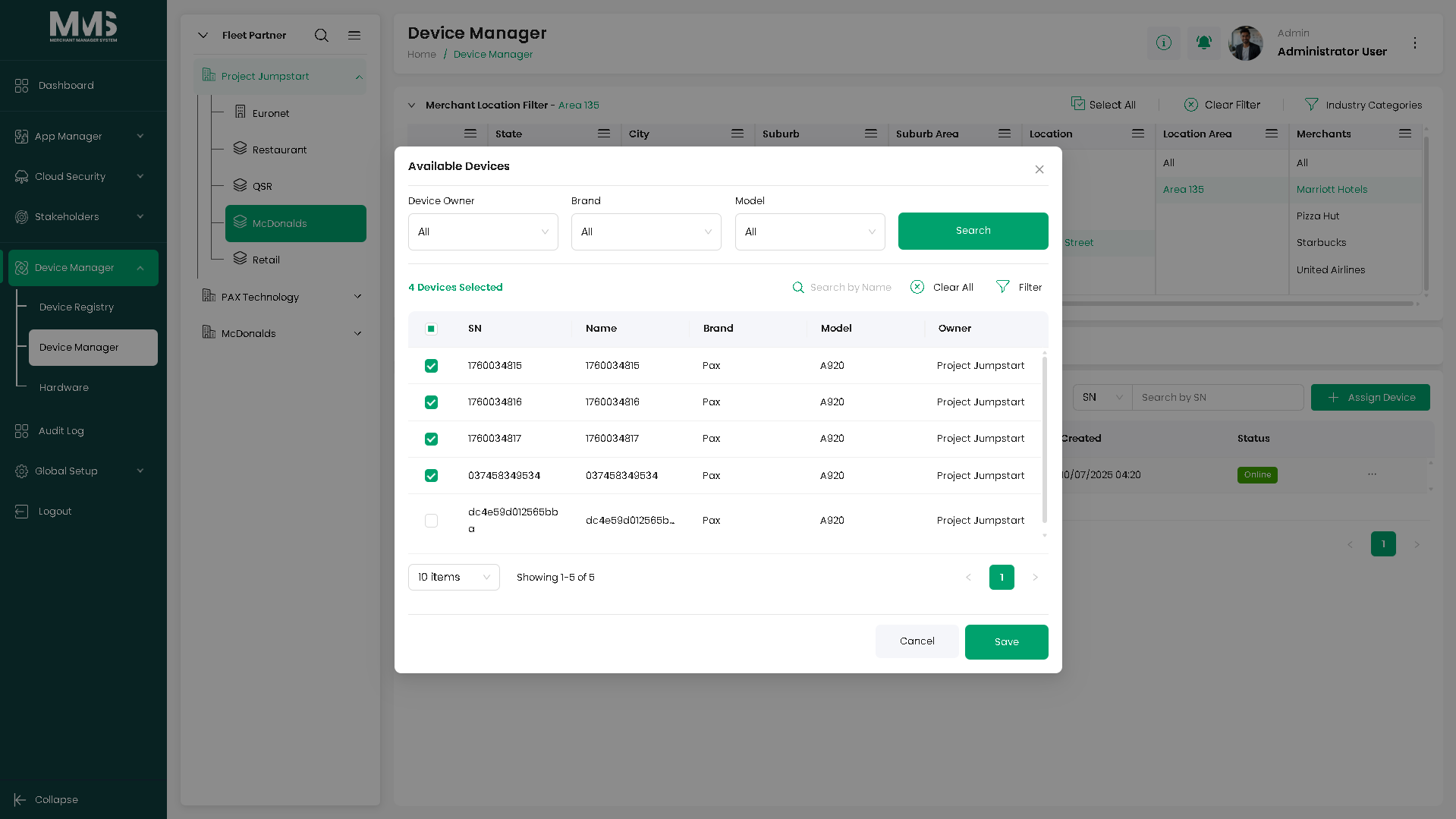The width and height of the screenshot is (1456, 819).
Task: Click the Cloud Security sidebar icon
Action: pyautogui.click(x=21, y=177)
